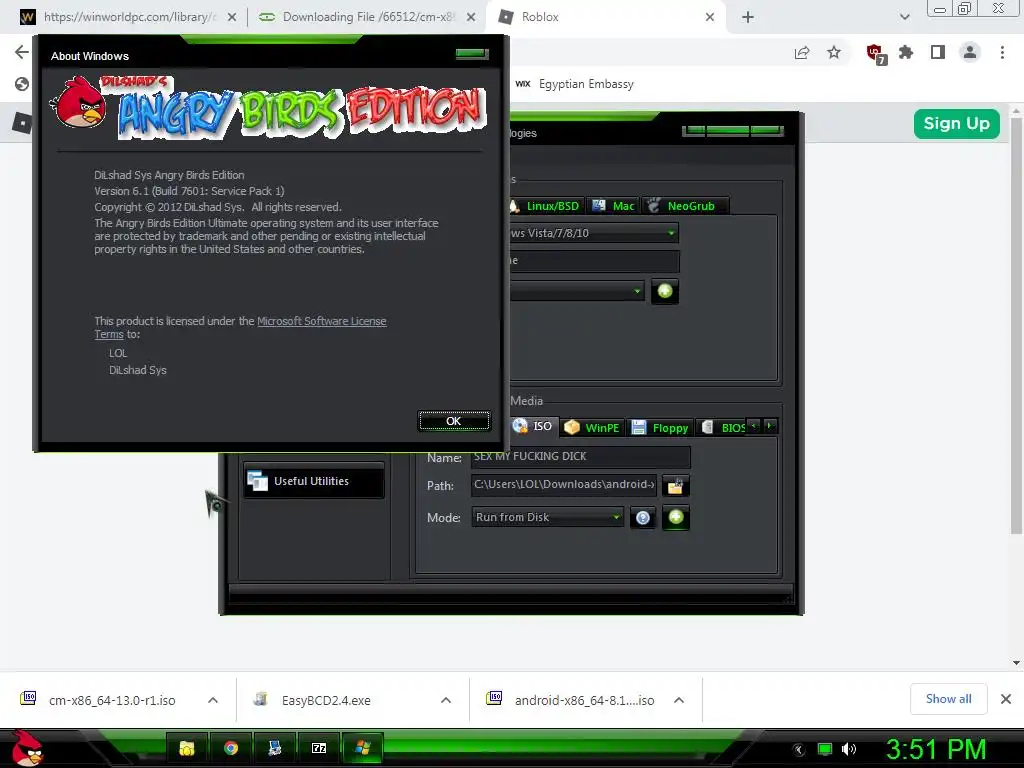Open Windows flag taskbar item
Viewport: 1024px width, 768px height.
coord(362,748)
